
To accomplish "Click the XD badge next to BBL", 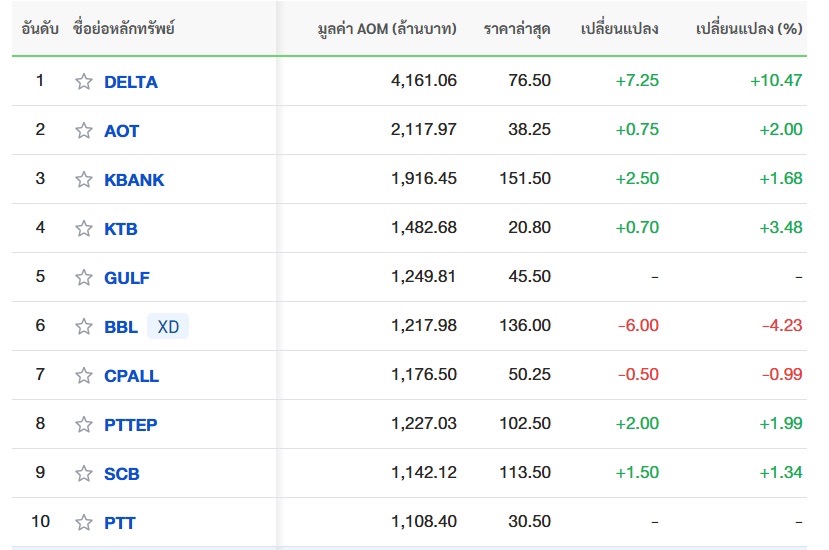I will (x=168, y=326).
